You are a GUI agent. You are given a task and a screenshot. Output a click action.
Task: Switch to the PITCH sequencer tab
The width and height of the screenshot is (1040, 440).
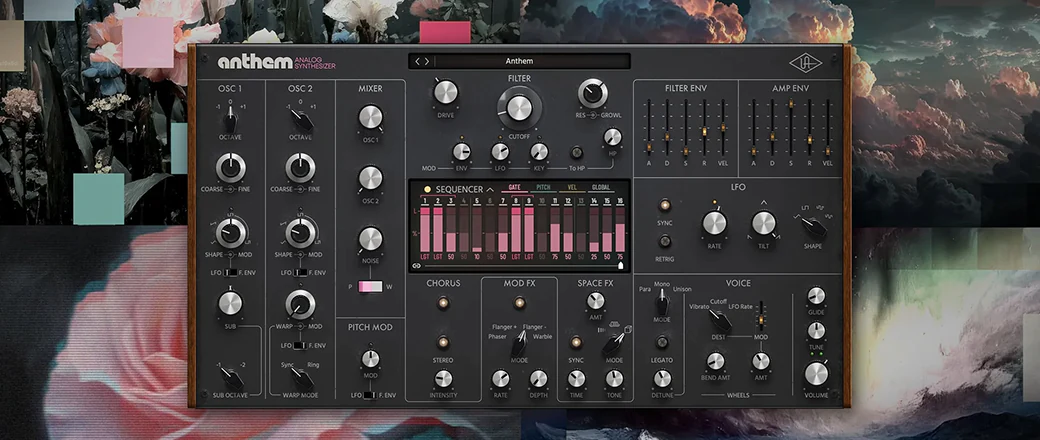click(x=542, y=188)
